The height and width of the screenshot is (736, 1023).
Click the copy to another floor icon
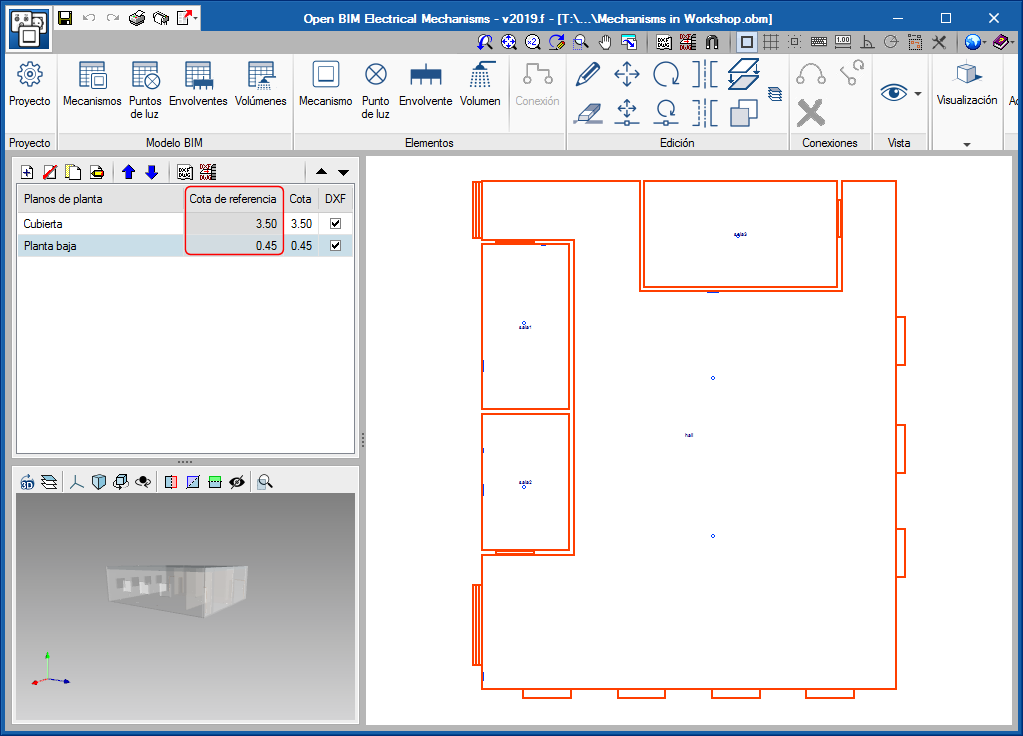pyautogui.click(x=743, y=74)
